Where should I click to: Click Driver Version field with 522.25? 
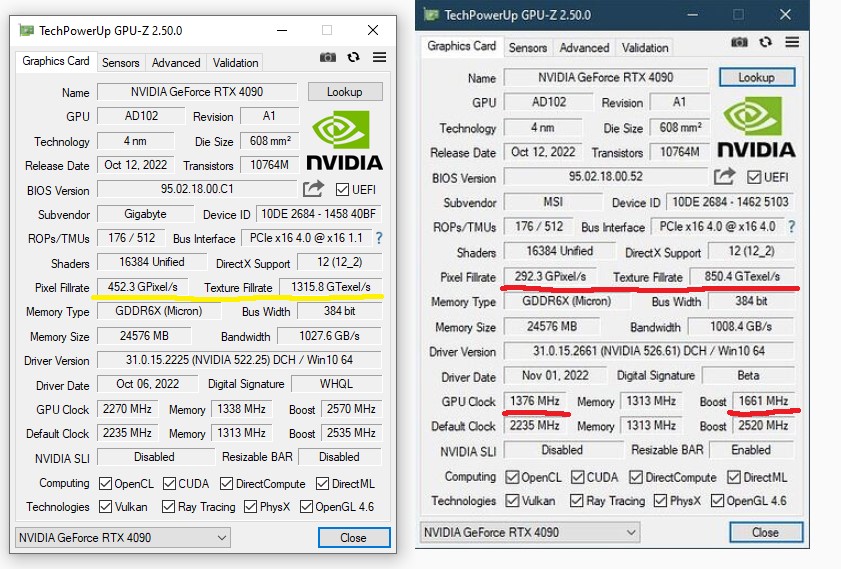coord(239,360)
